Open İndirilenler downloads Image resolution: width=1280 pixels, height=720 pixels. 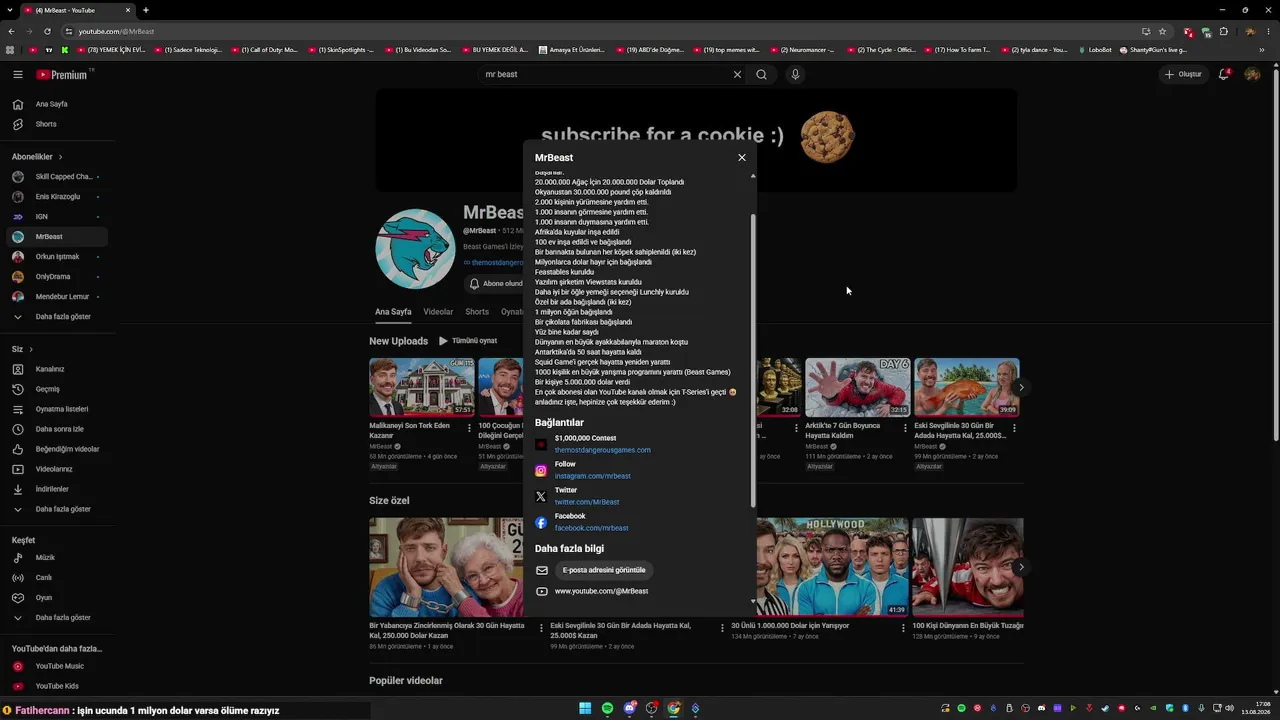[x=54, y=489]
